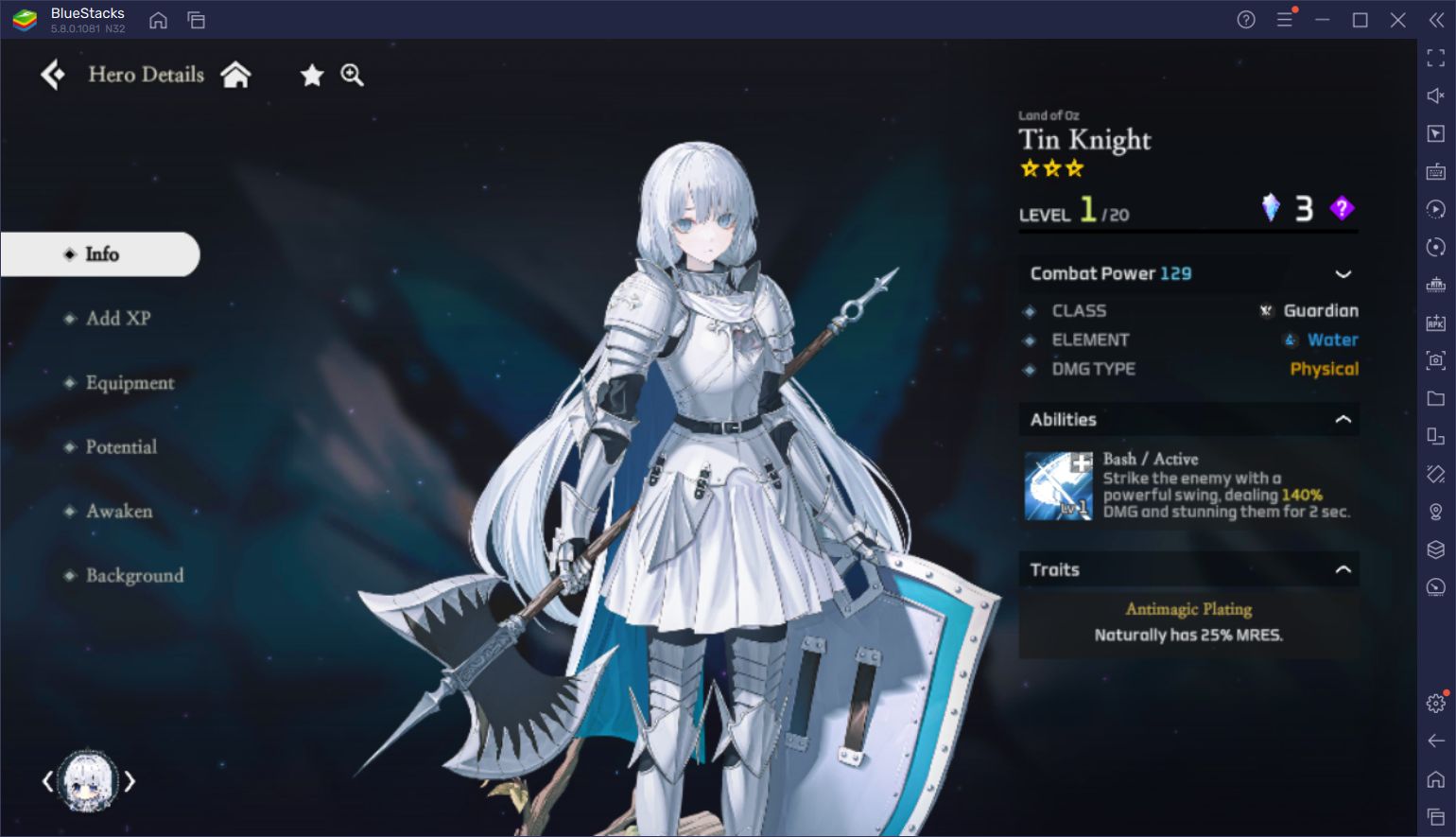Open the media folder icon

pyautogui.click(x=1436, y=398)
